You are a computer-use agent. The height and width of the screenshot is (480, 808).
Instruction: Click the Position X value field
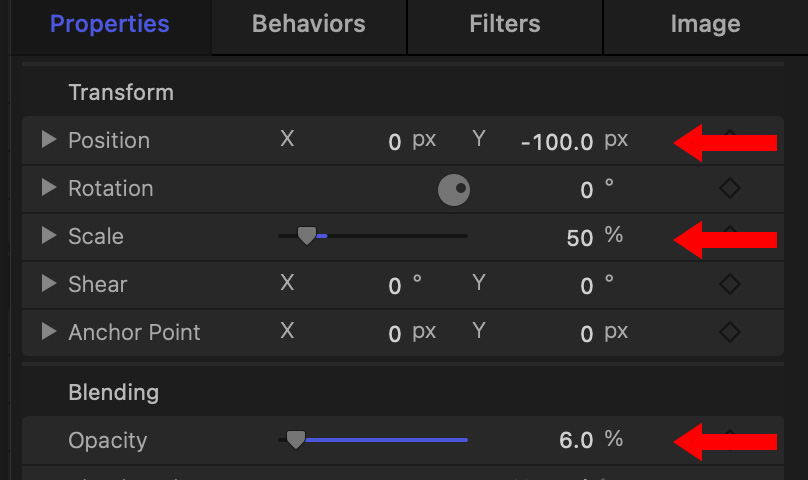tap(394, 142)
